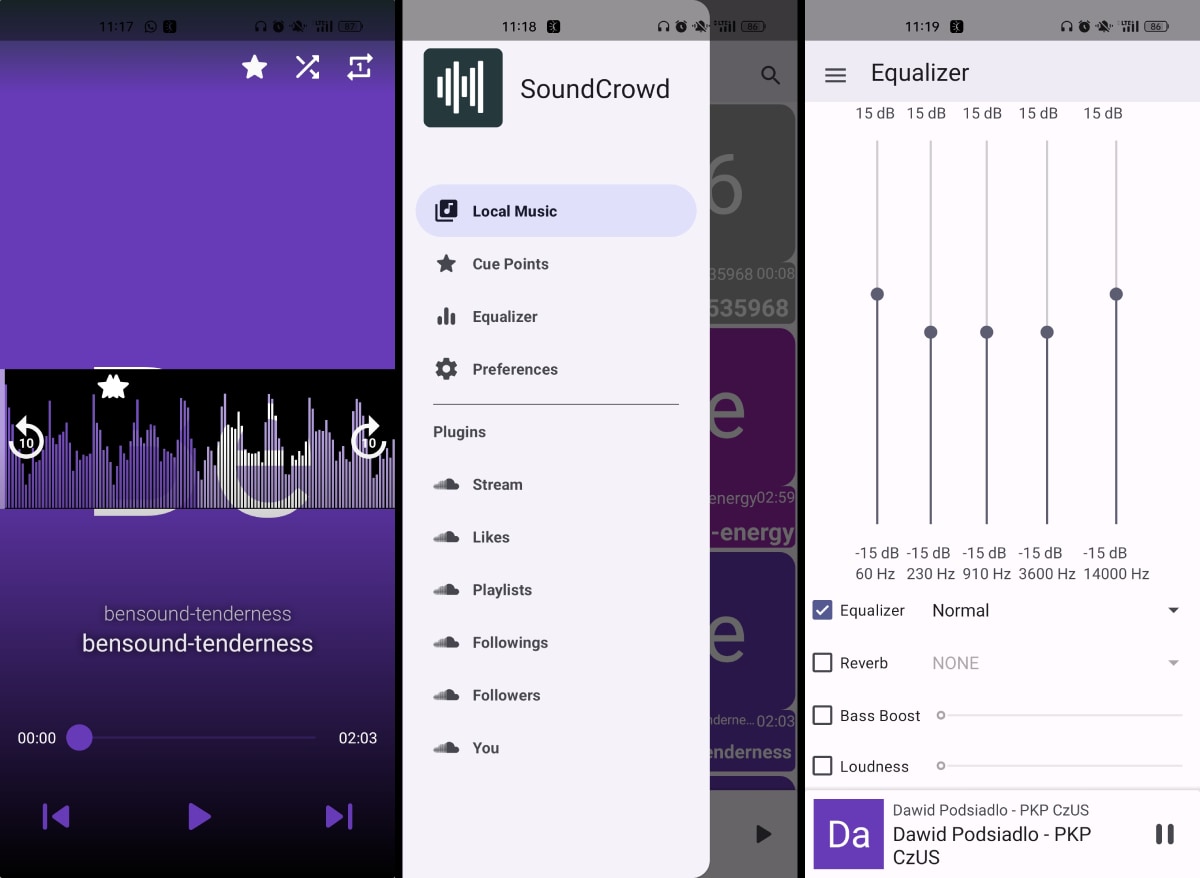The height and width of the screenshot is (878, 1200).
Task: Open the Playlists plugin entry
Action: (502, 590)
